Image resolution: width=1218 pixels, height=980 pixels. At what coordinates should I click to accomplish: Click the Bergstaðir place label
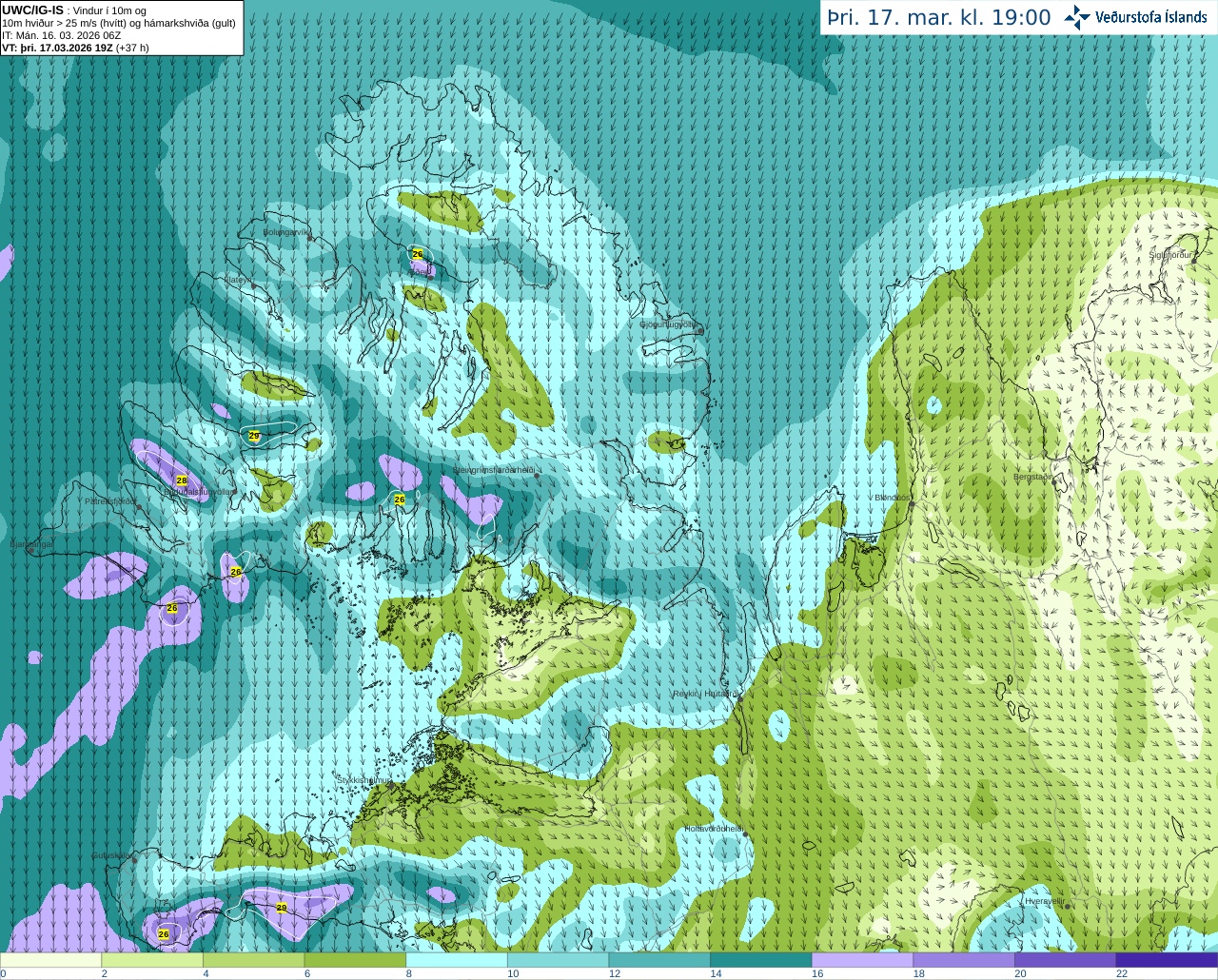pos(1032,477)
